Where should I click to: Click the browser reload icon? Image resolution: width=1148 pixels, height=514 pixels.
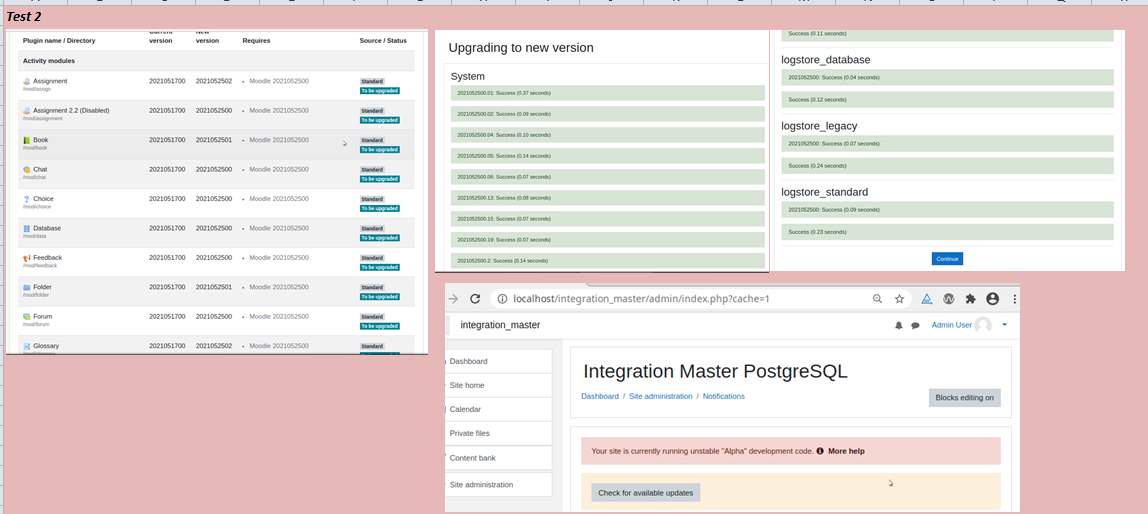(x=475, y=299)
